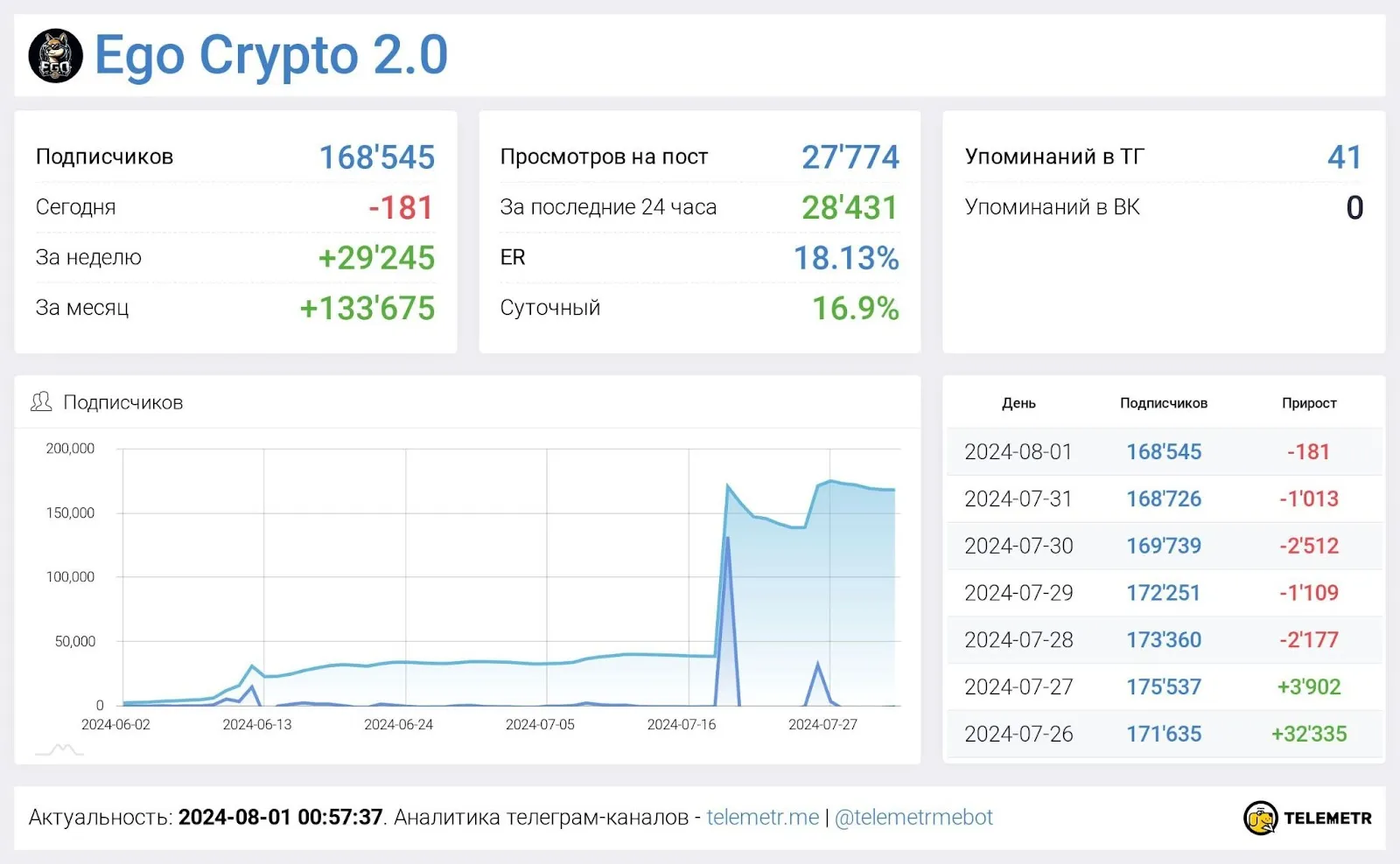Click growth value +32'335
This screenshot has width=1400, height=864.
[x=1309, y=735]
